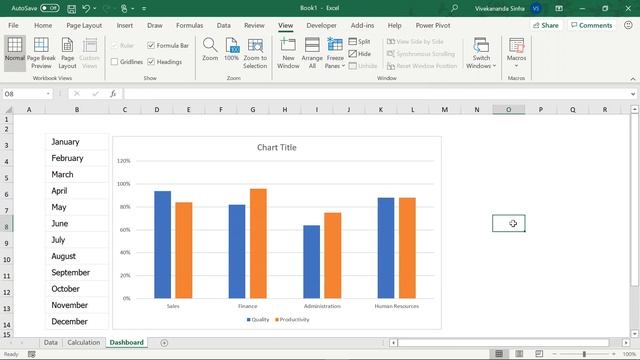
Task: Click the vertical scrollbar down arrow
Action: click(634, 334)
